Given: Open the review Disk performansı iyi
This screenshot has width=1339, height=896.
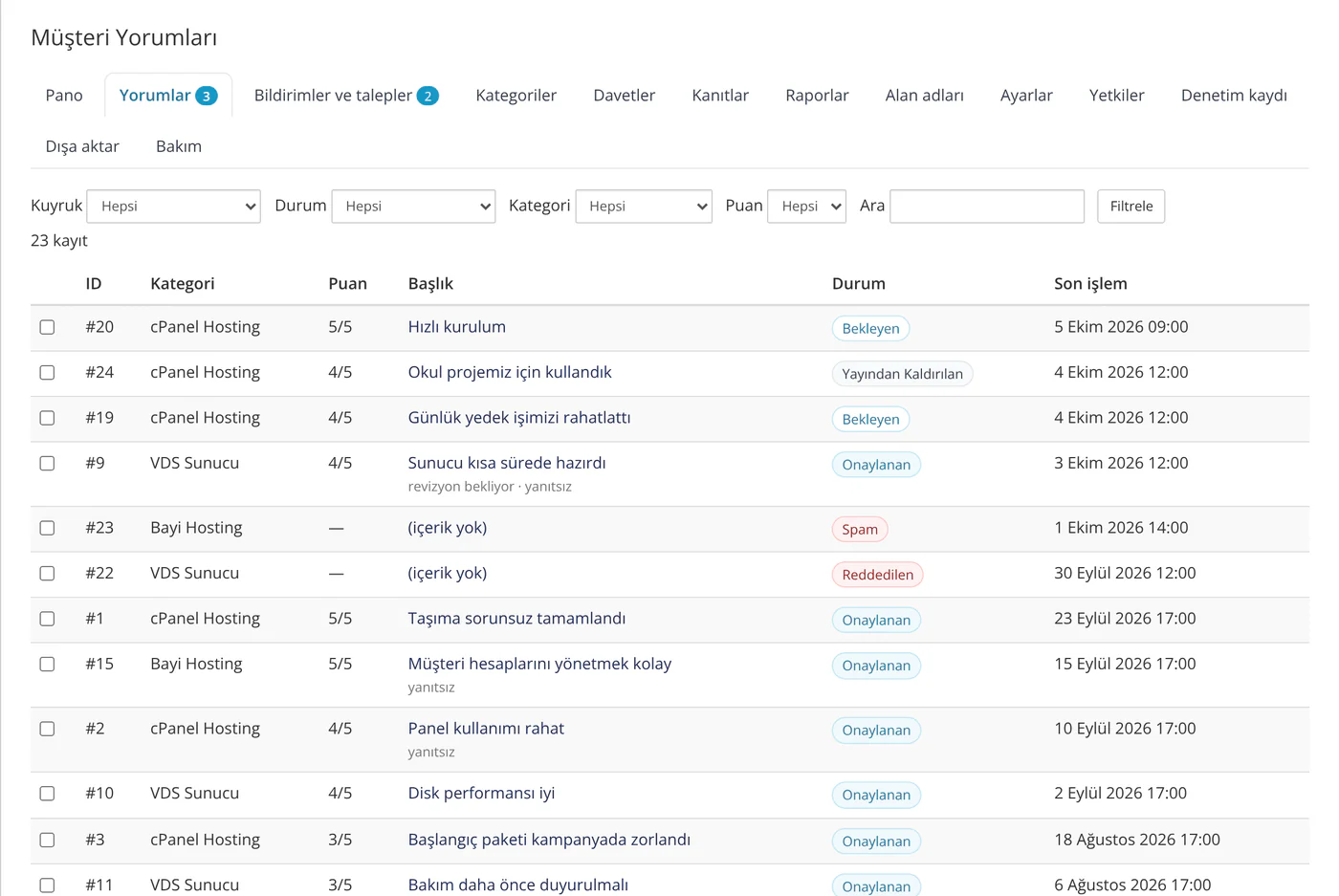Looking at the screenshot, I should pyautogui.click(x=481, y=794).
